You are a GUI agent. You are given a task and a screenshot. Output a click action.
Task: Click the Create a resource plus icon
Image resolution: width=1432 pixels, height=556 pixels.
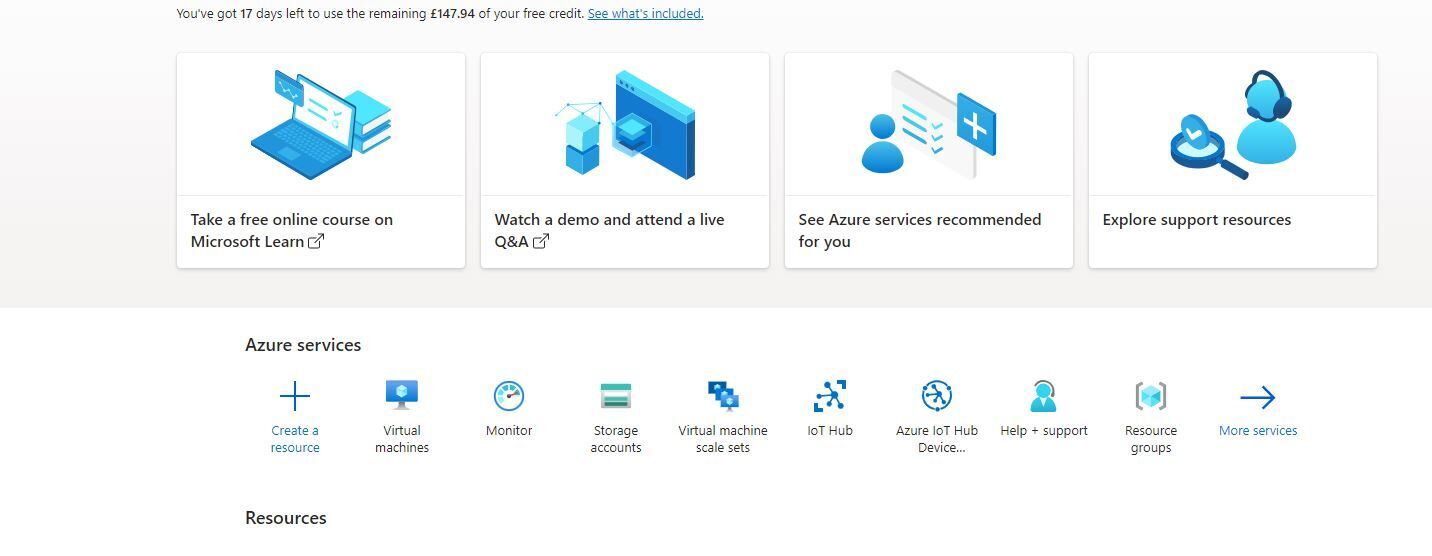click(x=295, y=397)
